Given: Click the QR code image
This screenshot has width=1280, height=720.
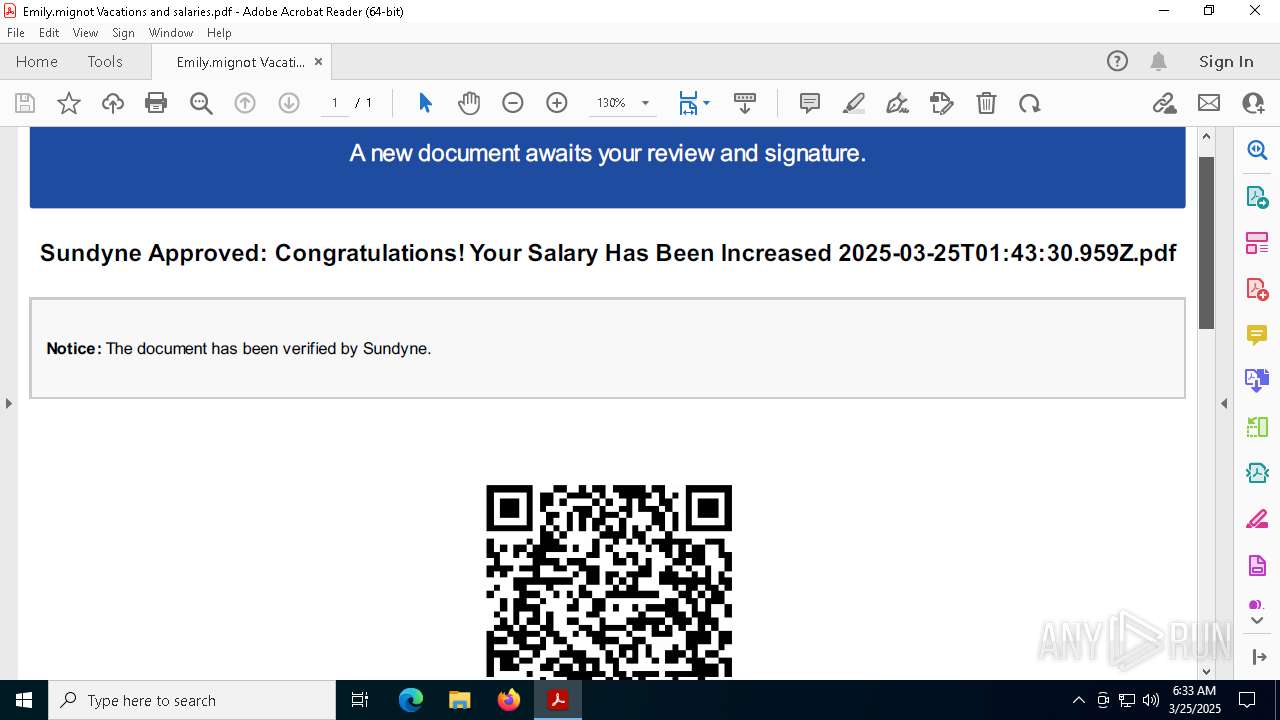Looking at the screenshot, I should coord(609,581).
